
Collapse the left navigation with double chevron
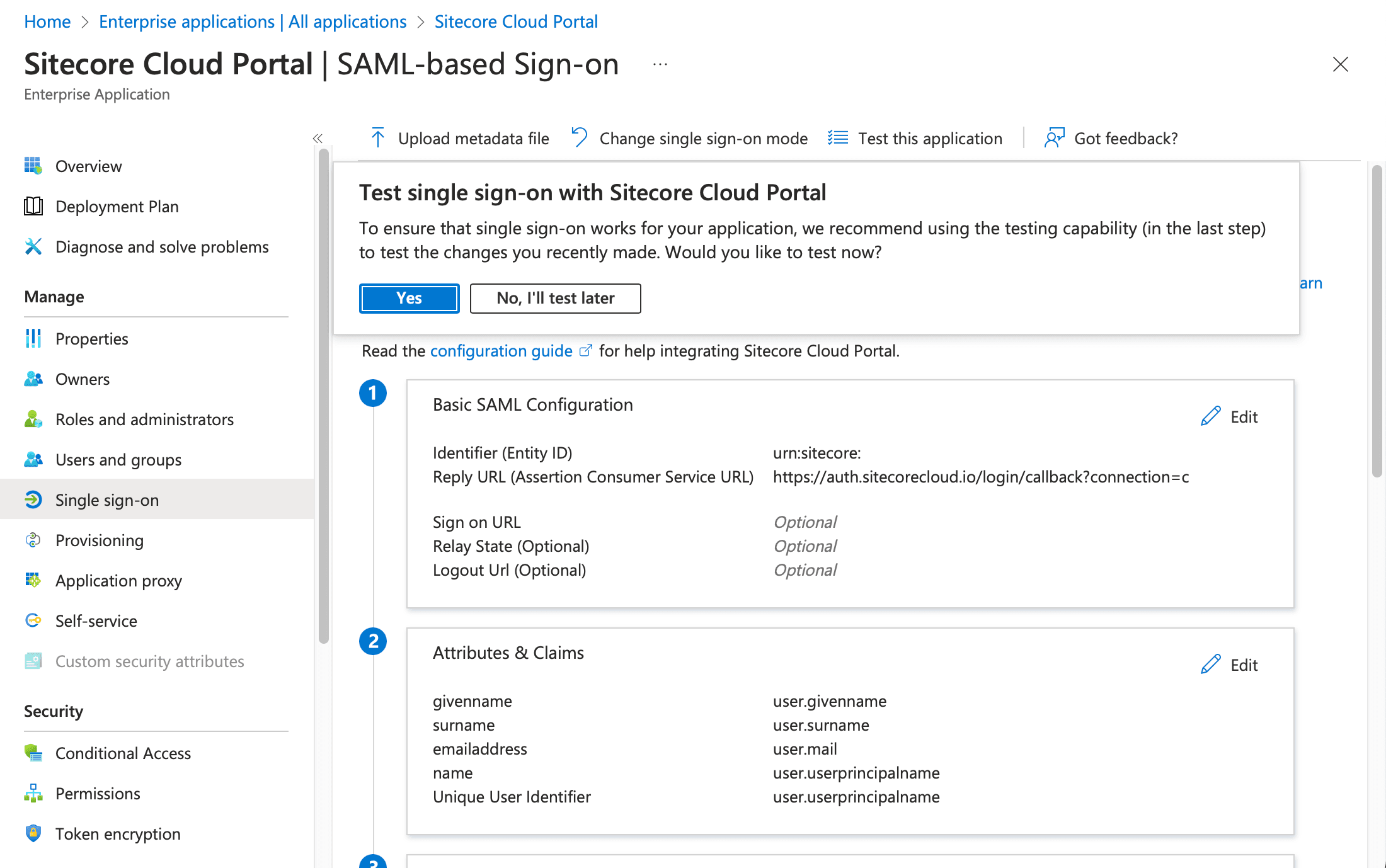click(x=318, y=139)
